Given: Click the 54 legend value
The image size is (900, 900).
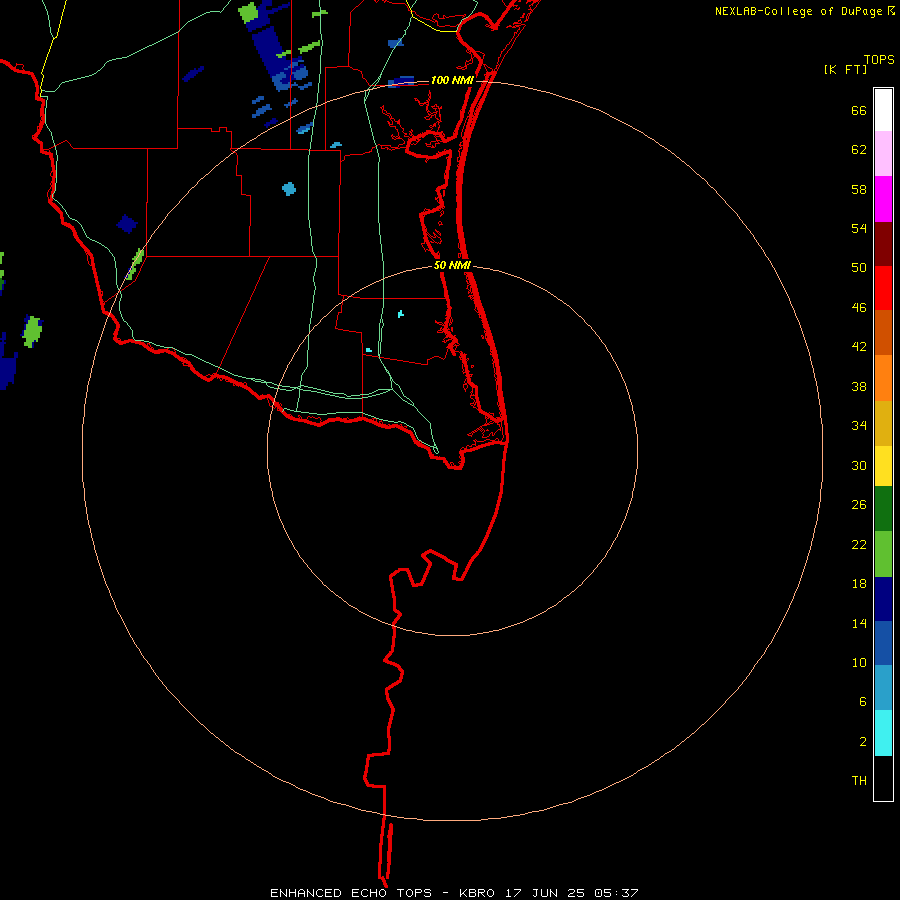Looking at the screenshot, I should tap(859, 228).
